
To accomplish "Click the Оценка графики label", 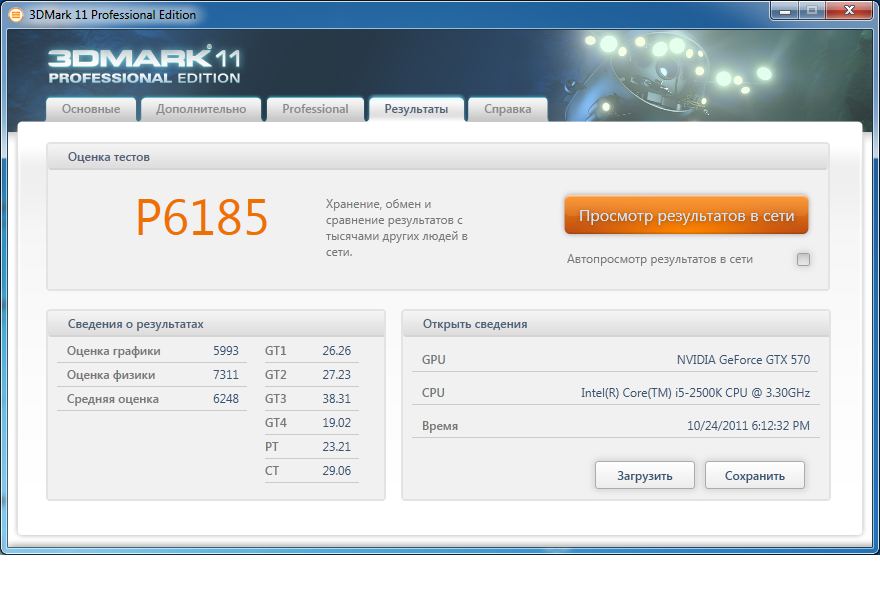I will click(113, 351).
